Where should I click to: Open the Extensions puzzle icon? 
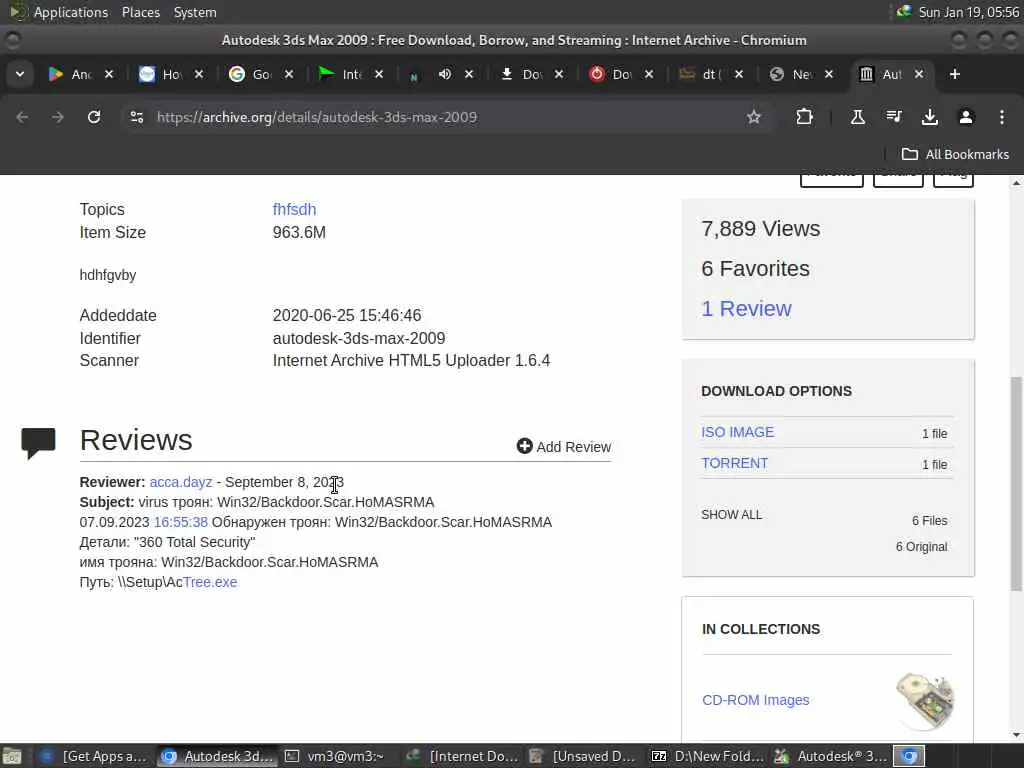tap(805, 117)
